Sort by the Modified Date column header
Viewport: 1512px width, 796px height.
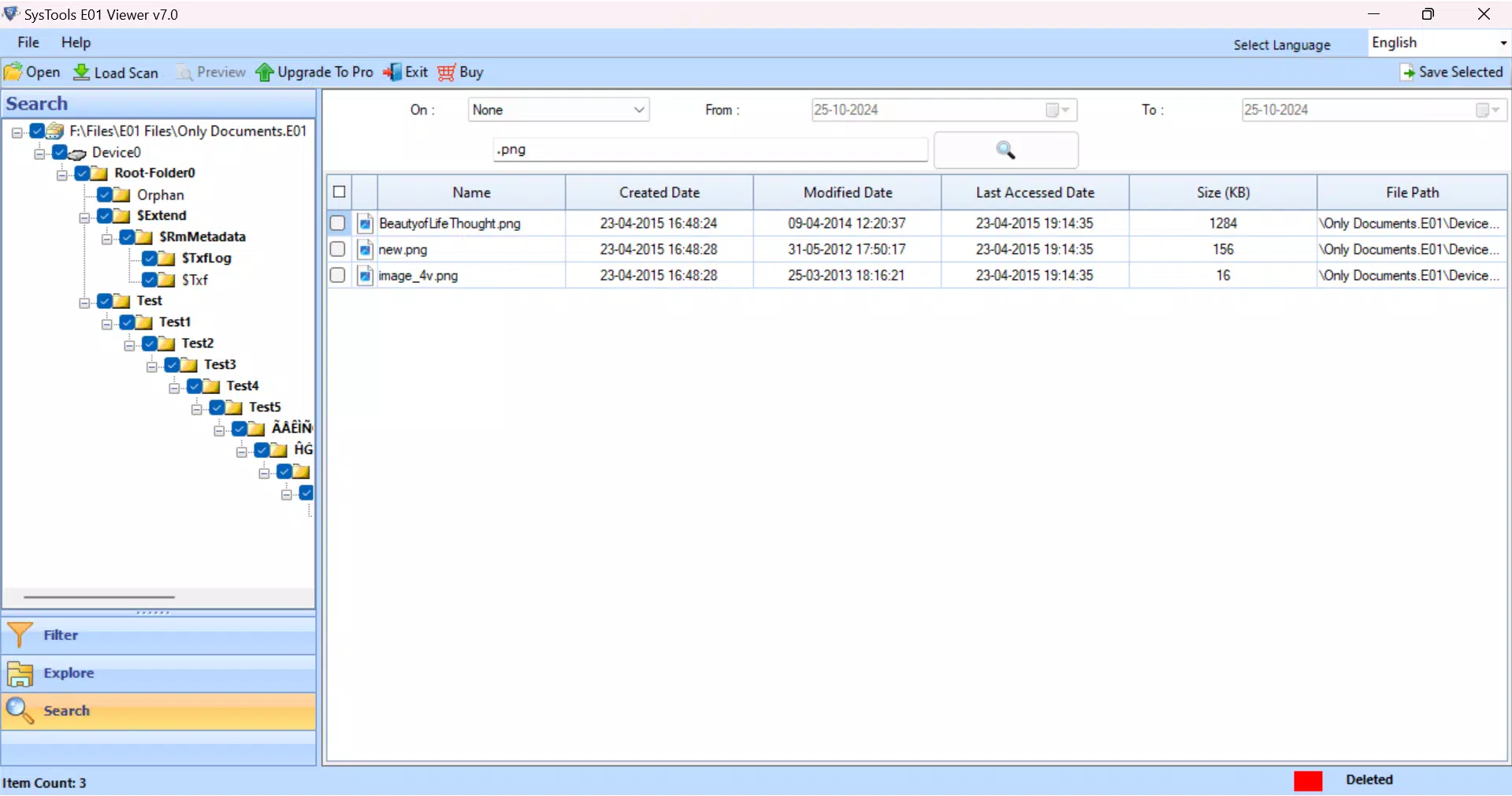point(848,192)
